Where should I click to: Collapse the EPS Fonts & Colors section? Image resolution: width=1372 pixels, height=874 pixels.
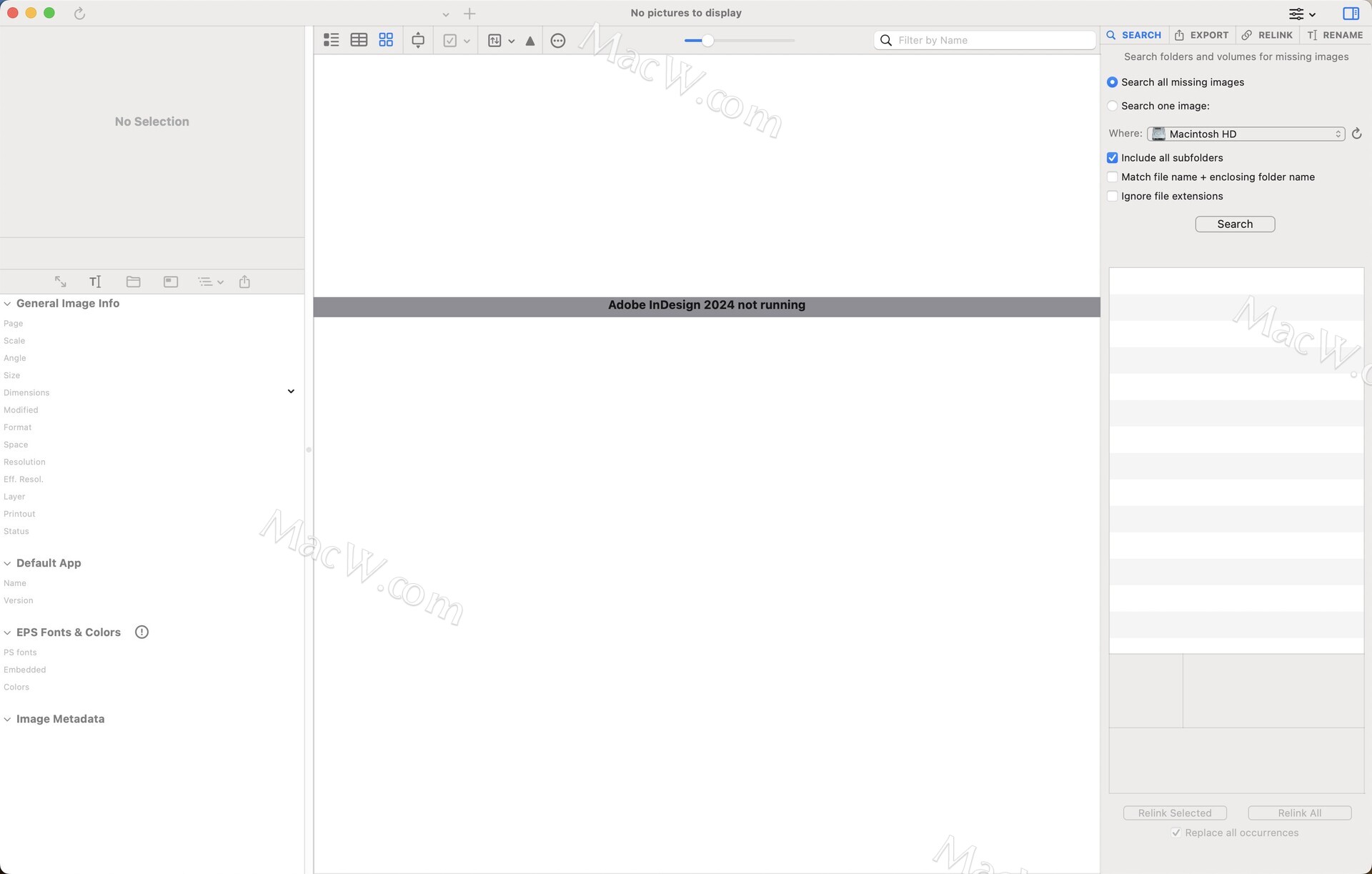tap(7, 632)
